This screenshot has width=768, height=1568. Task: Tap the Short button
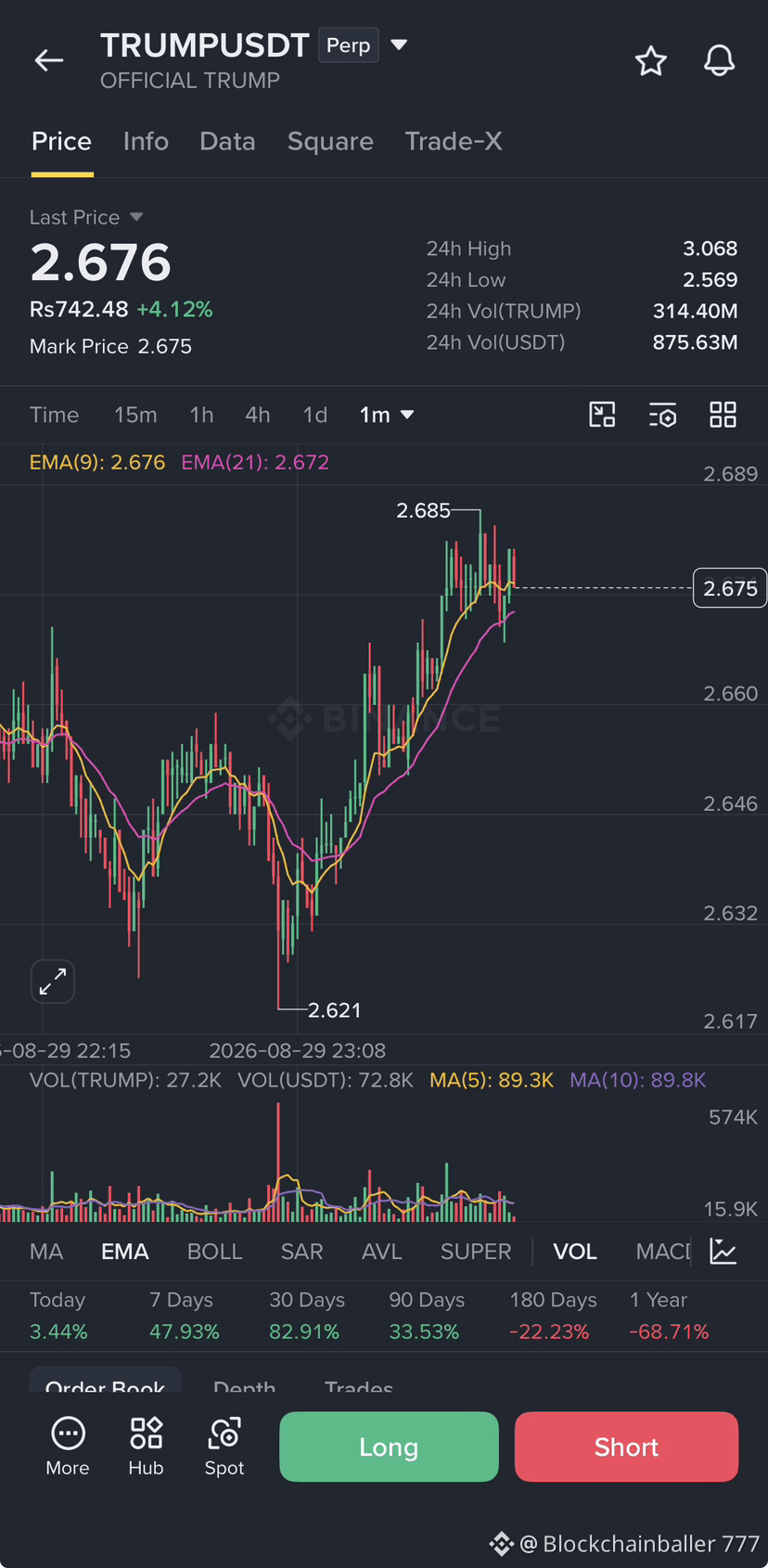tap(626, 1446)
